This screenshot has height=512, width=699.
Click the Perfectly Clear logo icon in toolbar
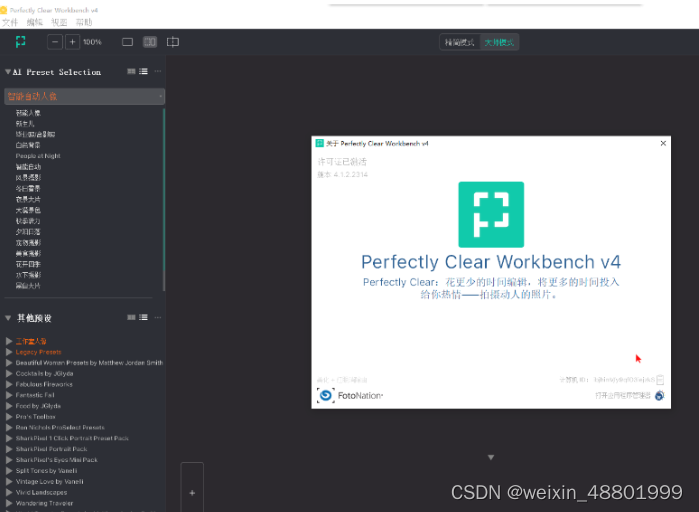pyautogui.click(x=21, y=42)
